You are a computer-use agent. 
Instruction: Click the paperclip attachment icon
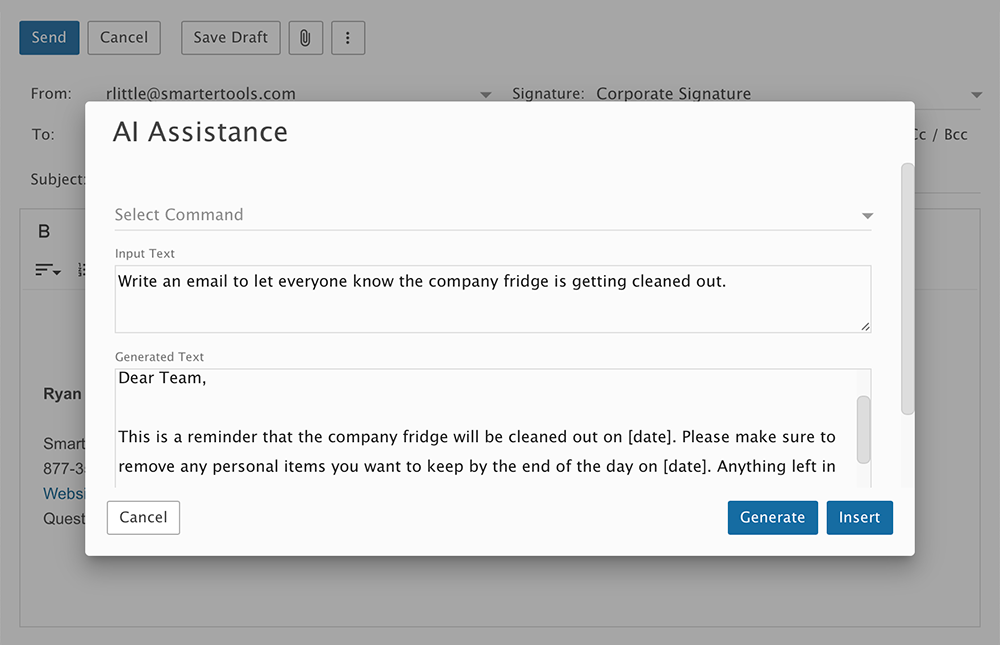(x=305, y=38)
